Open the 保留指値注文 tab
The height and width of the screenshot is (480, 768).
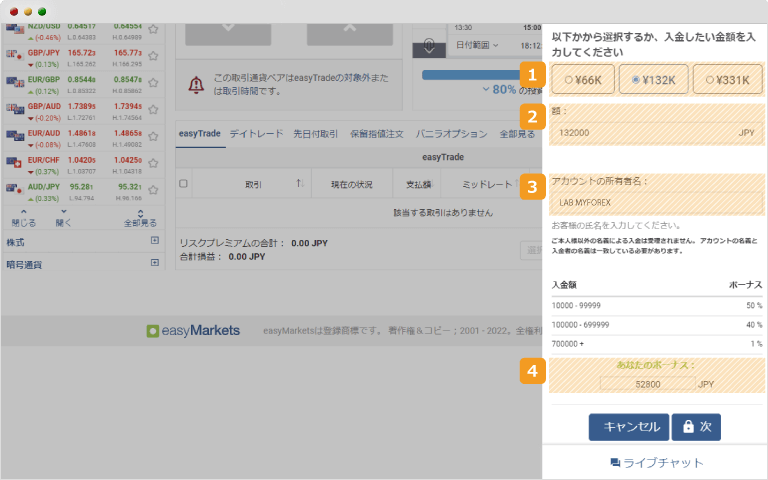coord(377,134)
